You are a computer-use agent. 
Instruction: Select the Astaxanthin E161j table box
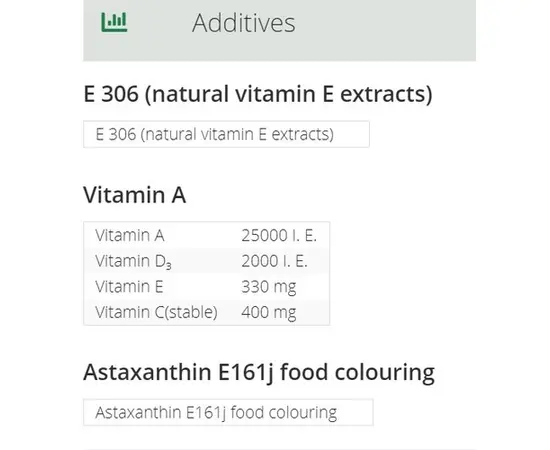(228, 412)
